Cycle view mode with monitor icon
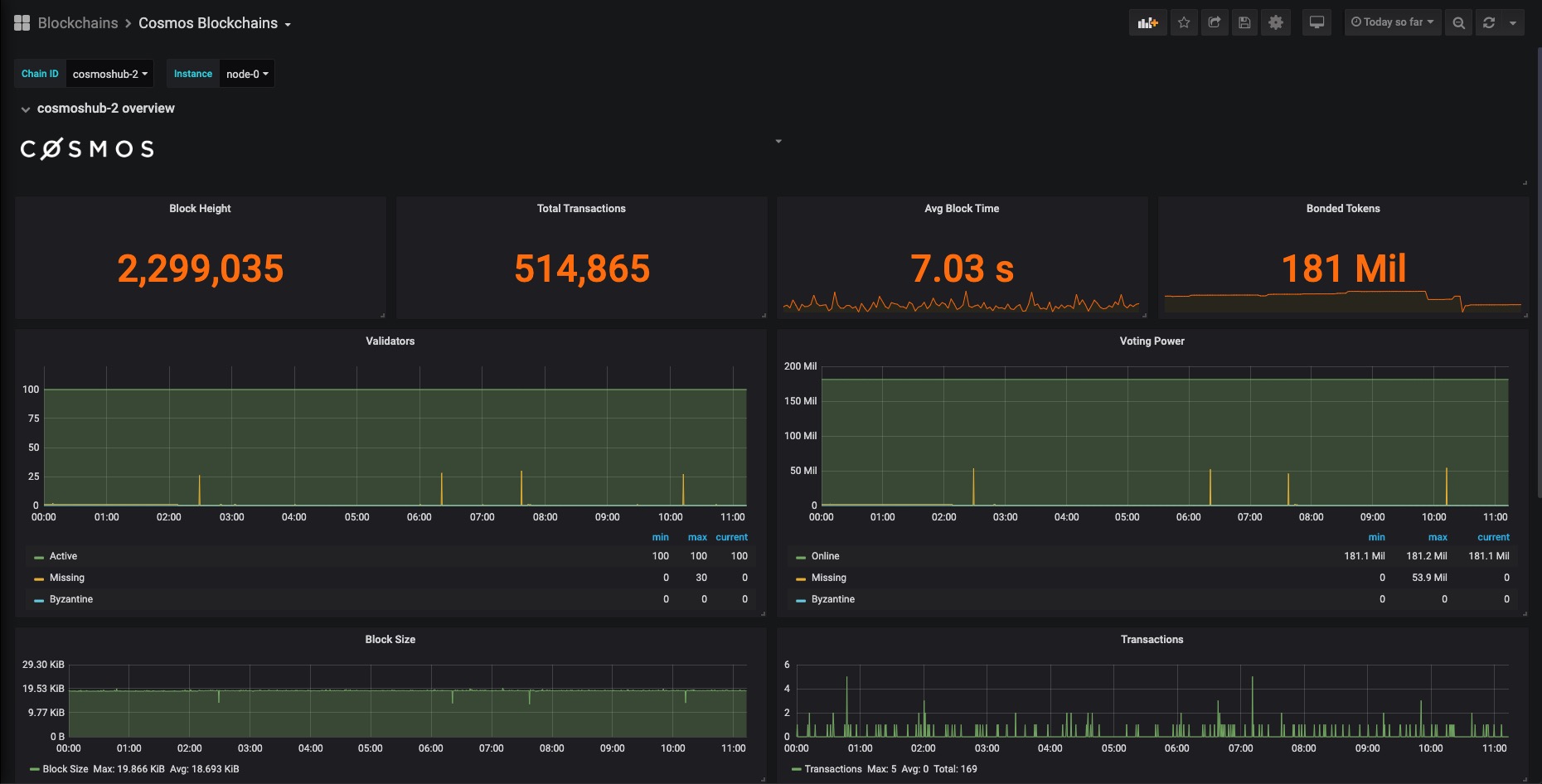Image resolution: width=1542 pixels, height=784 pixels. click(1317, 22)
